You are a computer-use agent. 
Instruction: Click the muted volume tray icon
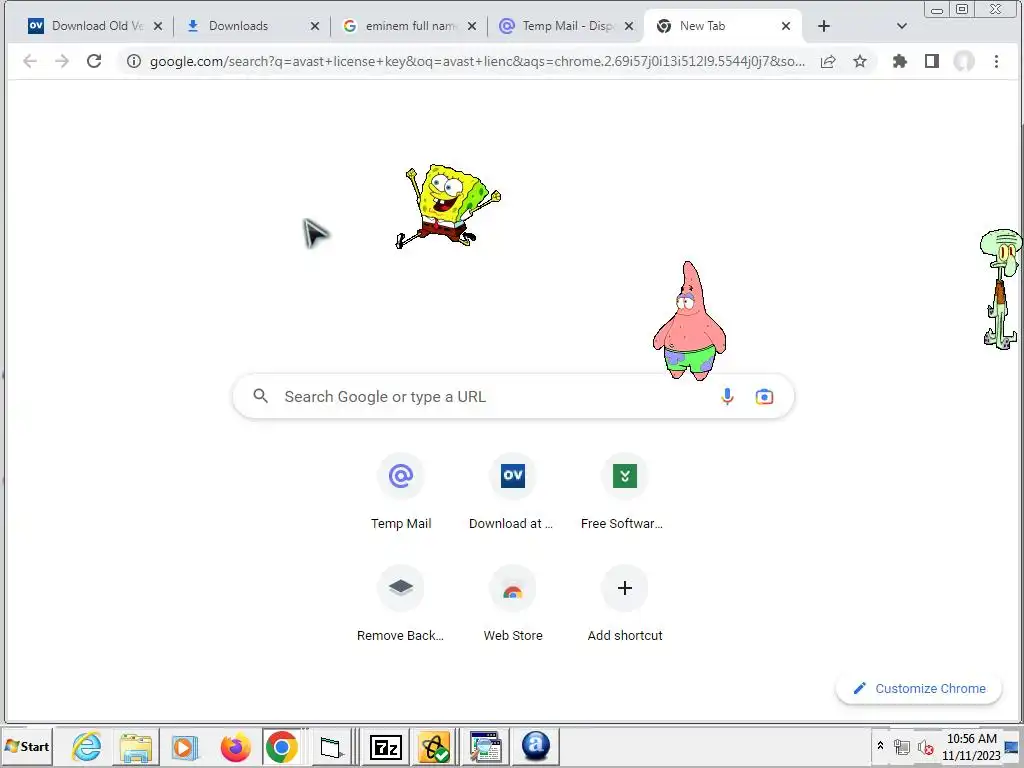pyautogui.click(x=924, y=747)
